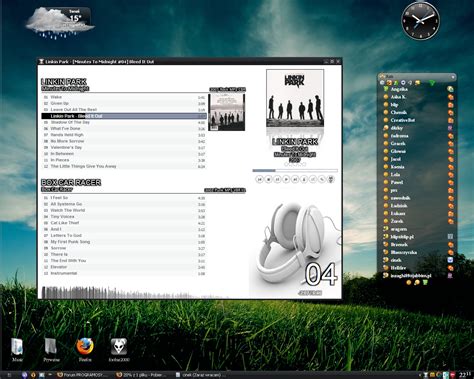This screenshot has width=474, height=379.
Task: Open contact CreativeBot in messenger list
Action: [x=403, y=120]
